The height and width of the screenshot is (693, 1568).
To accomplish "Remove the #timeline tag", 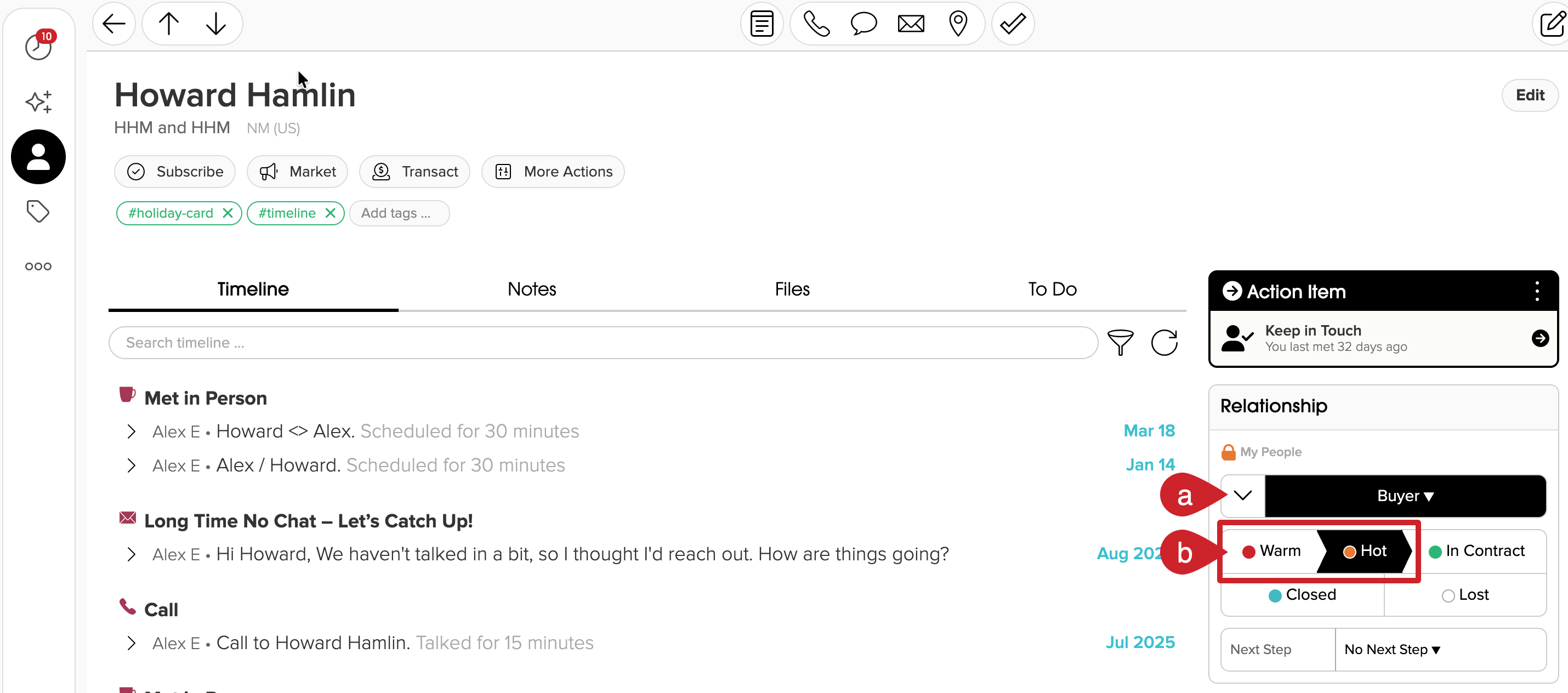I will pos(330,213).
